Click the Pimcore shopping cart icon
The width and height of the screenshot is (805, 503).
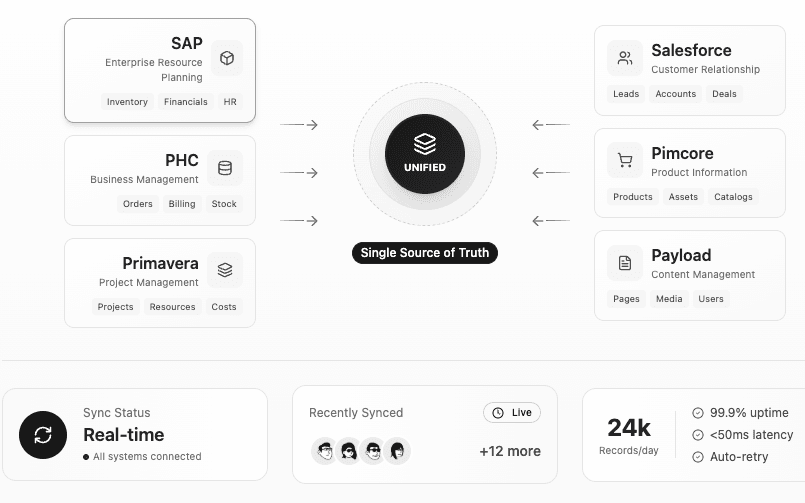(625, 160)
